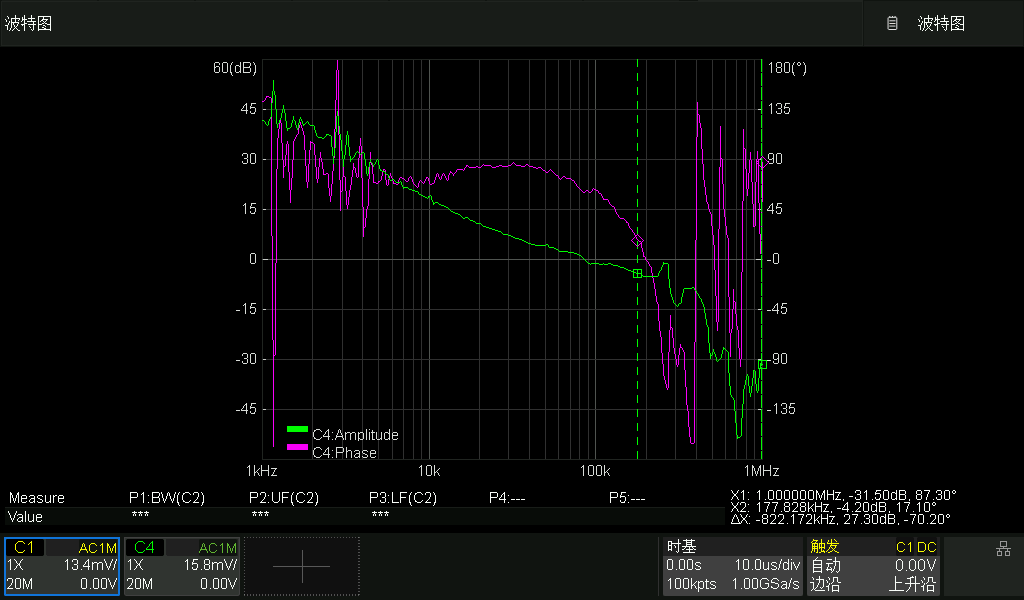Click the list icon beside the top right 波特图
The height and width of the screenshot is (600, 1024).
pos(892,24)
